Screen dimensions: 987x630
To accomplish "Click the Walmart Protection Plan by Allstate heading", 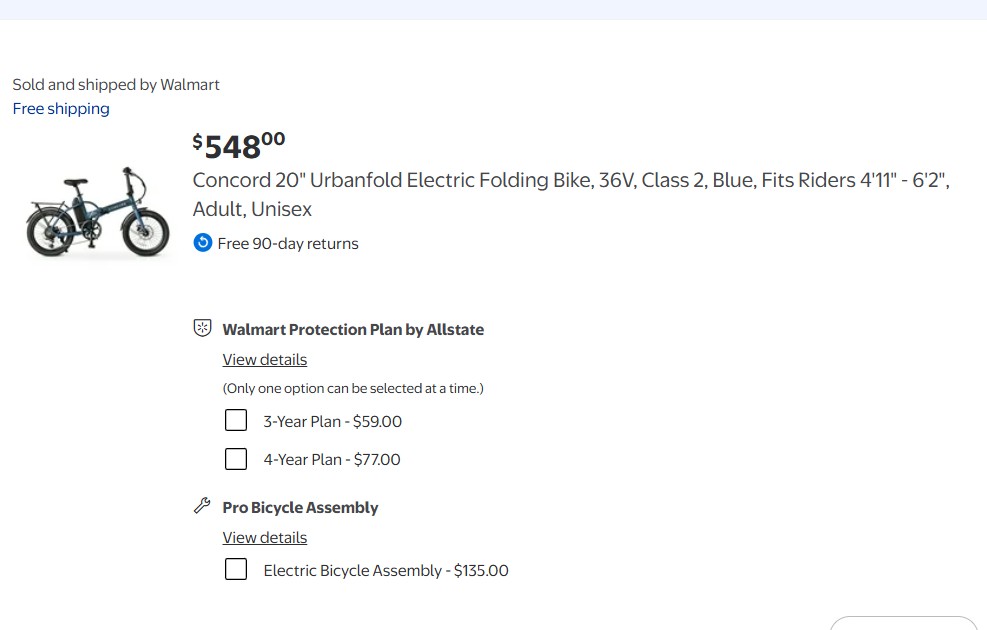I will [353, 330].
